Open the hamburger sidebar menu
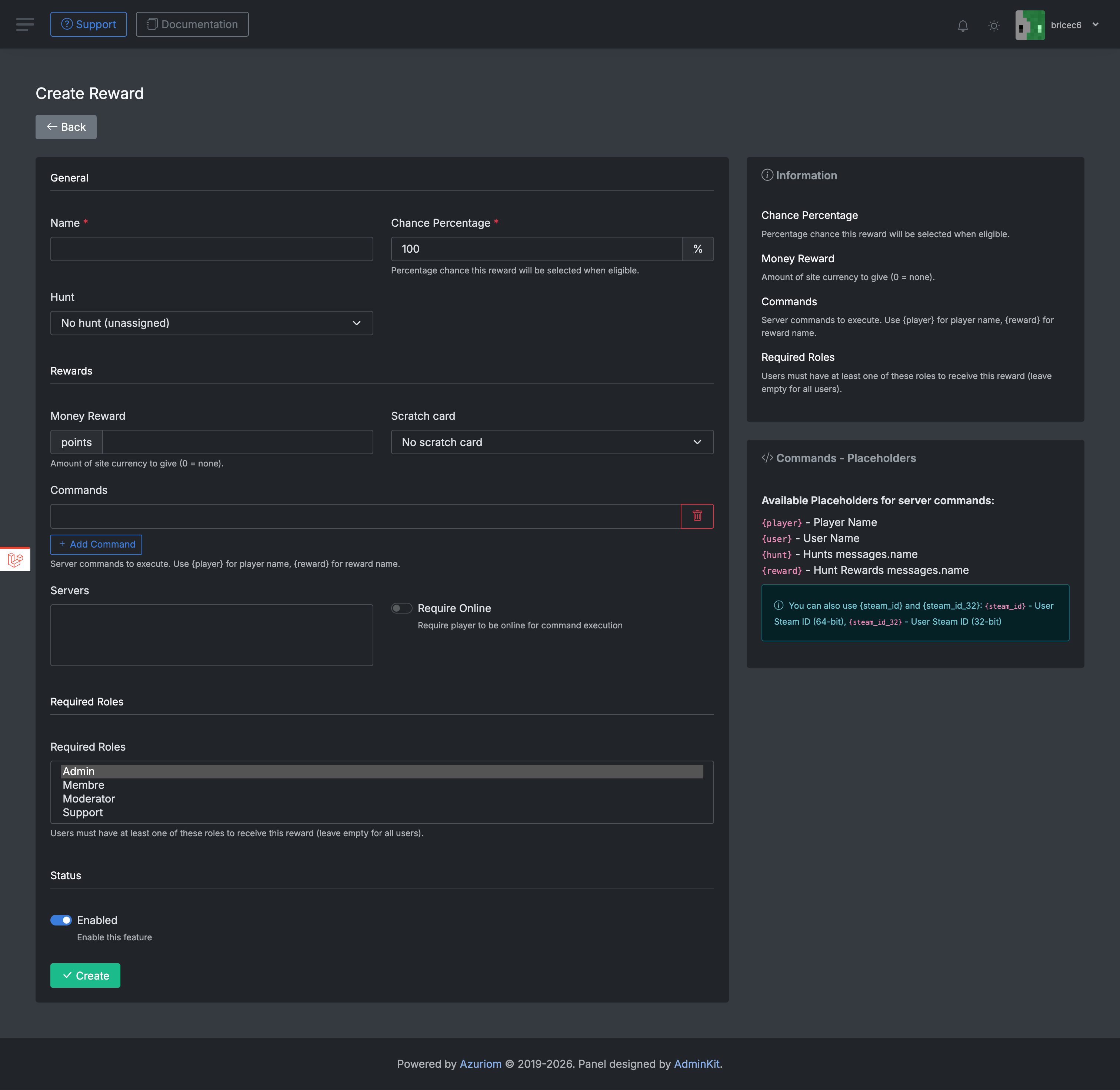 point(24,24)
